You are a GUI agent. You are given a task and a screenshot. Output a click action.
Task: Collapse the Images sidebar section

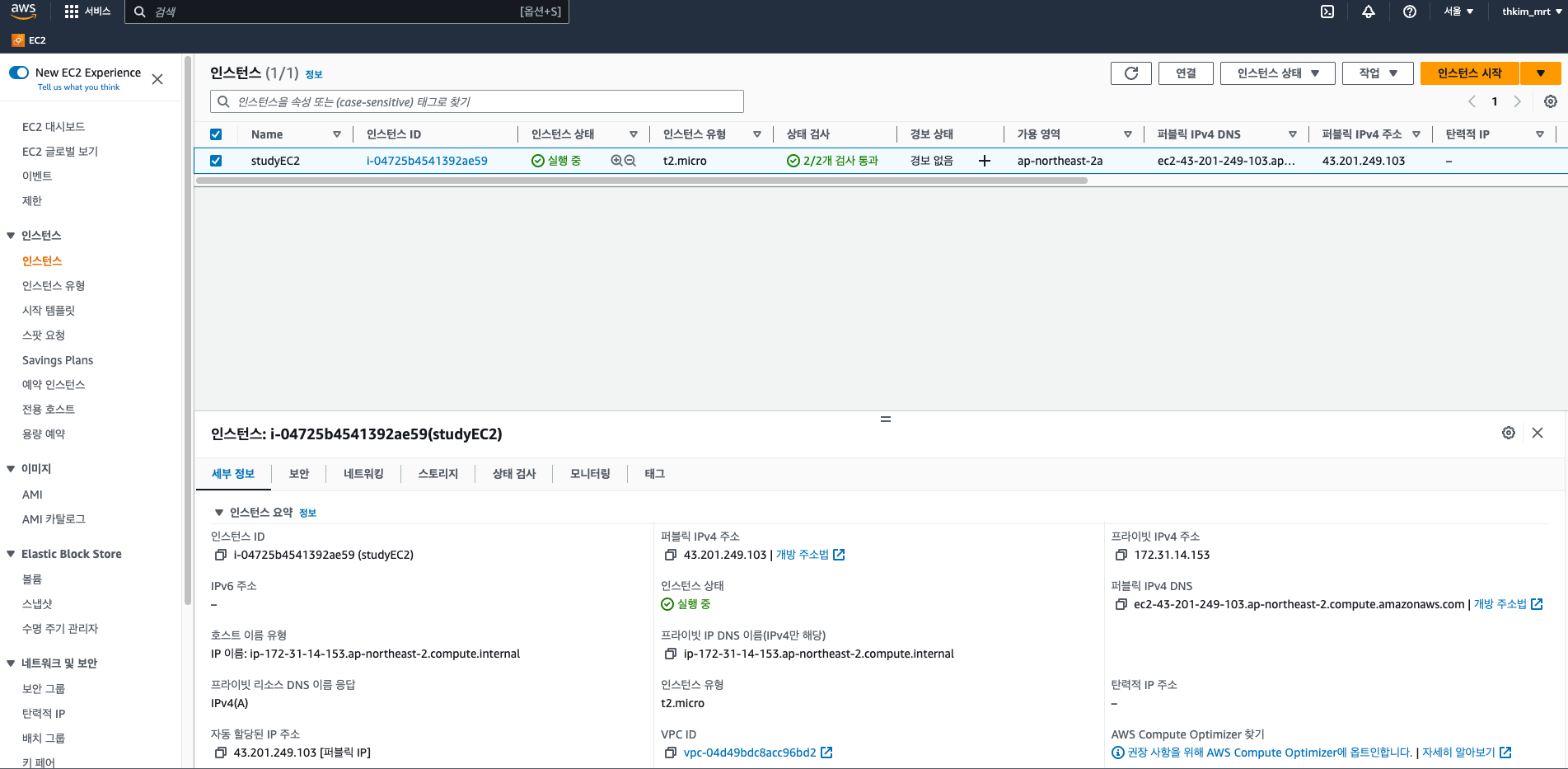pos(11,469)
